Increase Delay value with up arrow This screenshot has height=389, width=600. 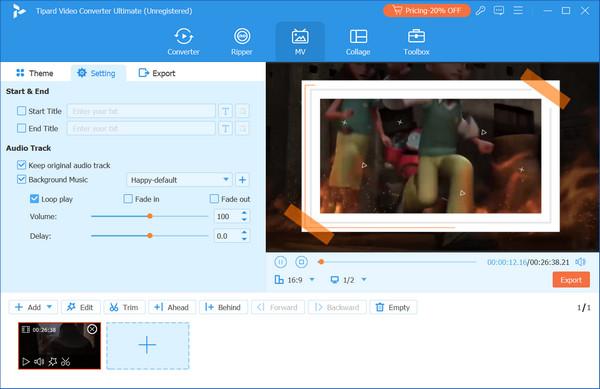coord(244,233)
